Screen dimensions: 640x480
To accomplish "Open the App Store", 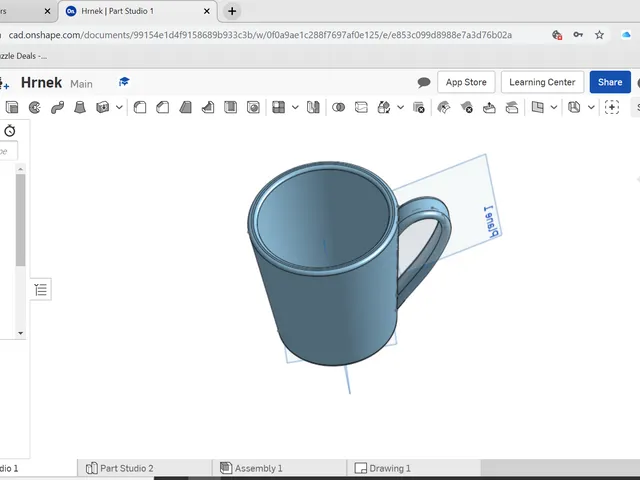I will point(466,82).
